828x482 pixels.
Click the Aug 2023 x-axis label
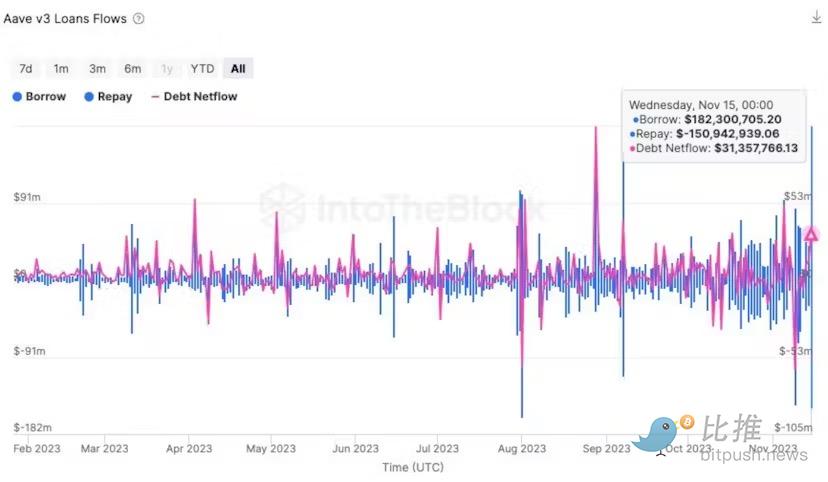coord(521,449)
